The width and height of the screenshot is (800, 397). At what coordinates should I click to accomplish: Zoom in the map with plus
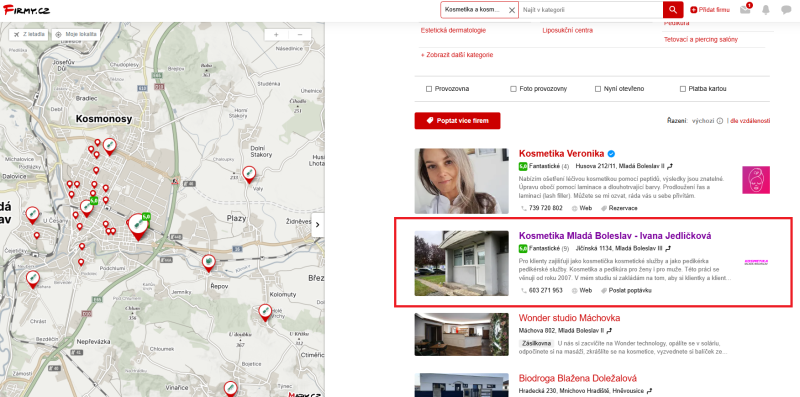pos(276,35)
